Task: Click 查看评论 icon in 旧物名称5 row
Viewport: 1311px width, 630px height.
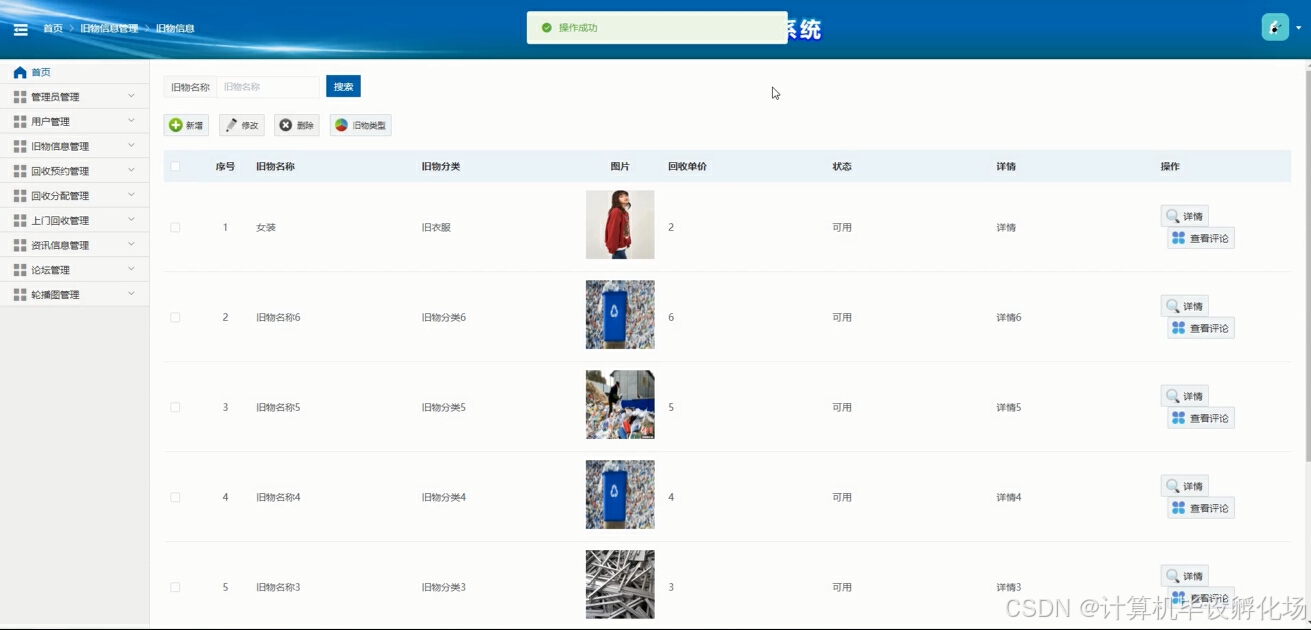Action: [x=1178, y=418]
